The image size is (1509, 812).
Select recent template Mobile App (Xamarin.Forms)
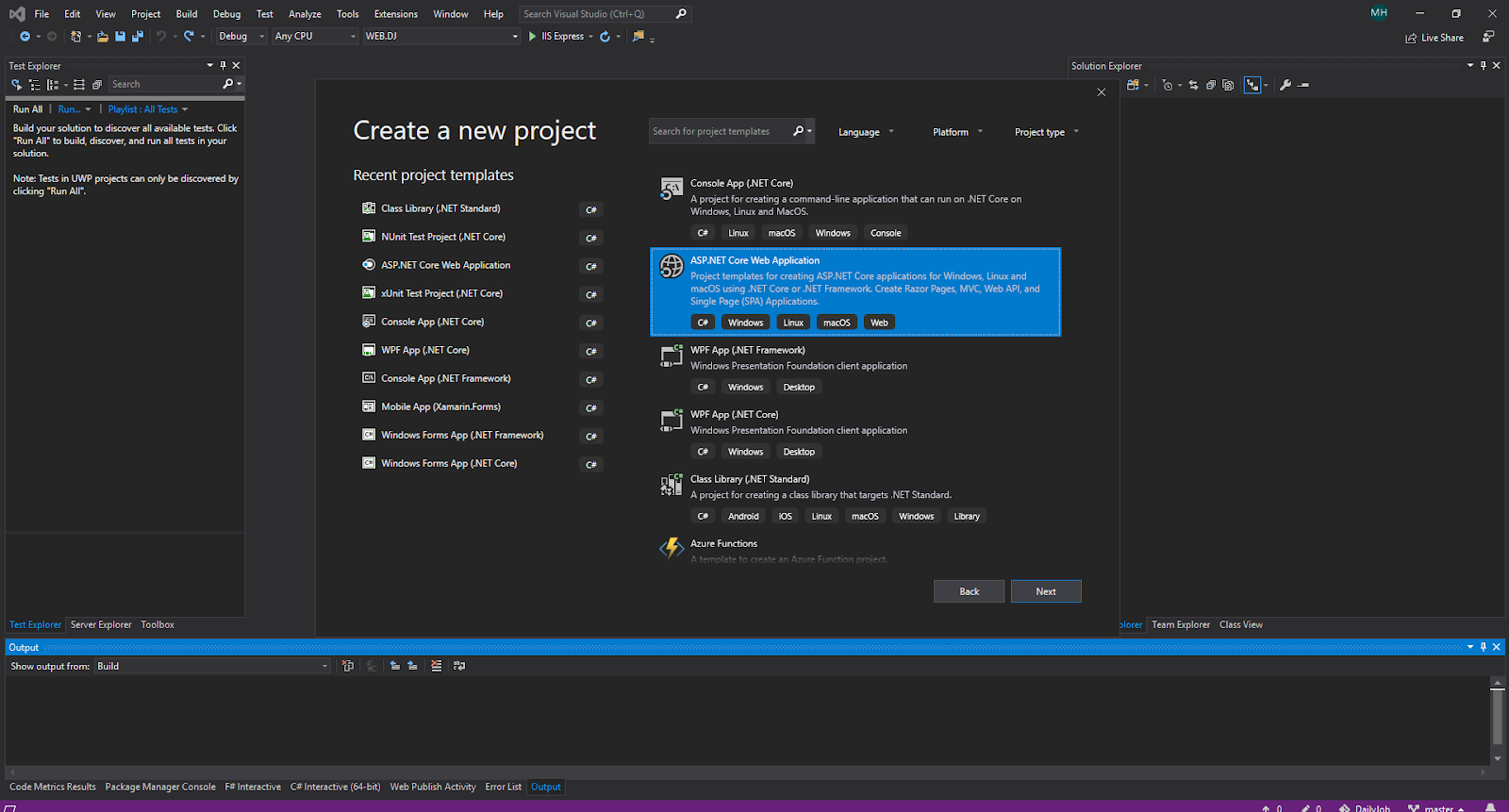point(483,406)
